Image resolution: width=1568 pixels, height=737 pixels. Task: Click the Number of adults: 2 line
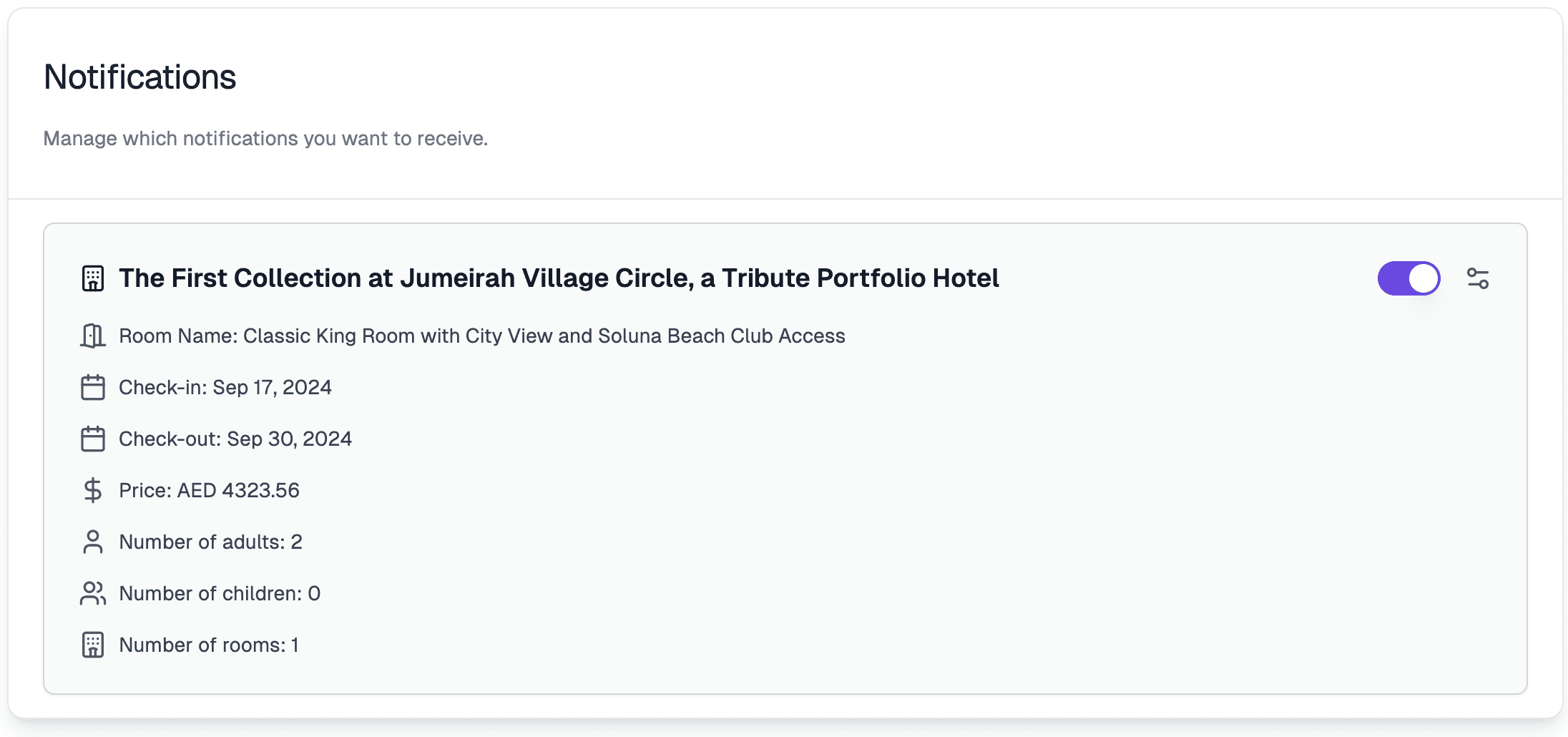210,542
